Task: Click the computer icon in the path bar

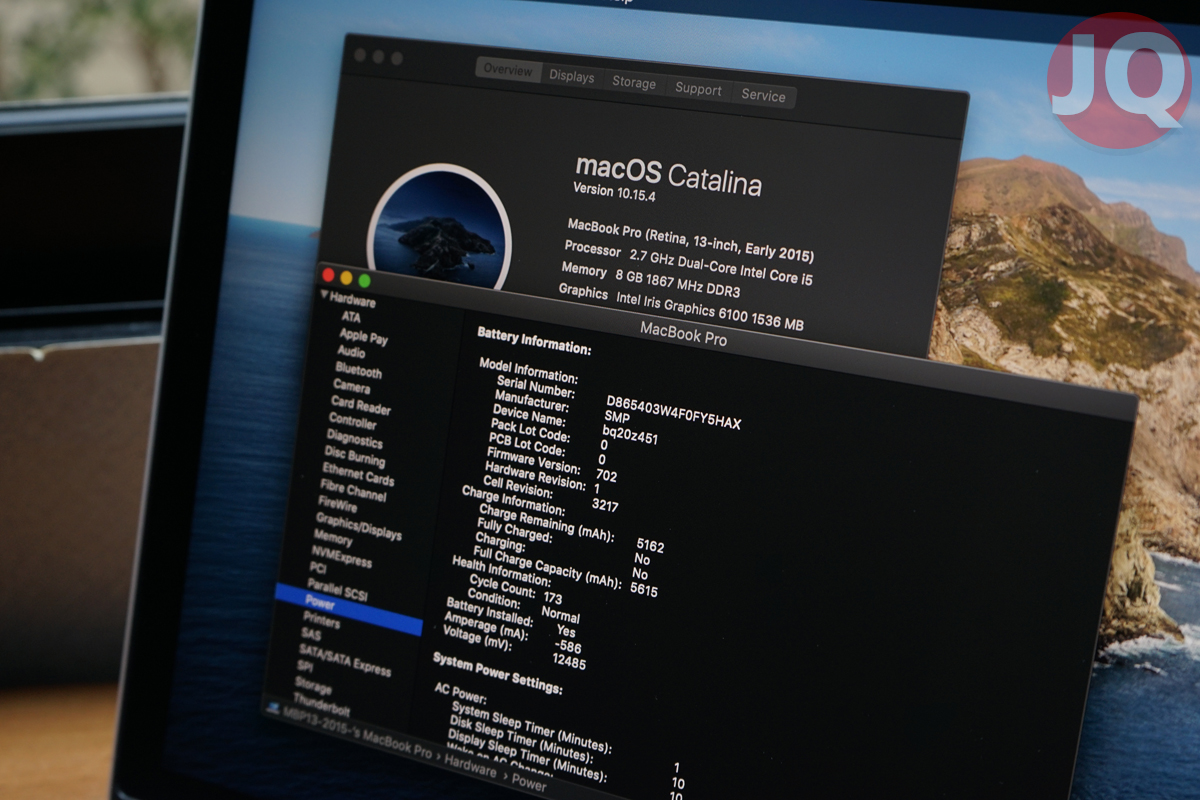Action: [x=272, y=708]
